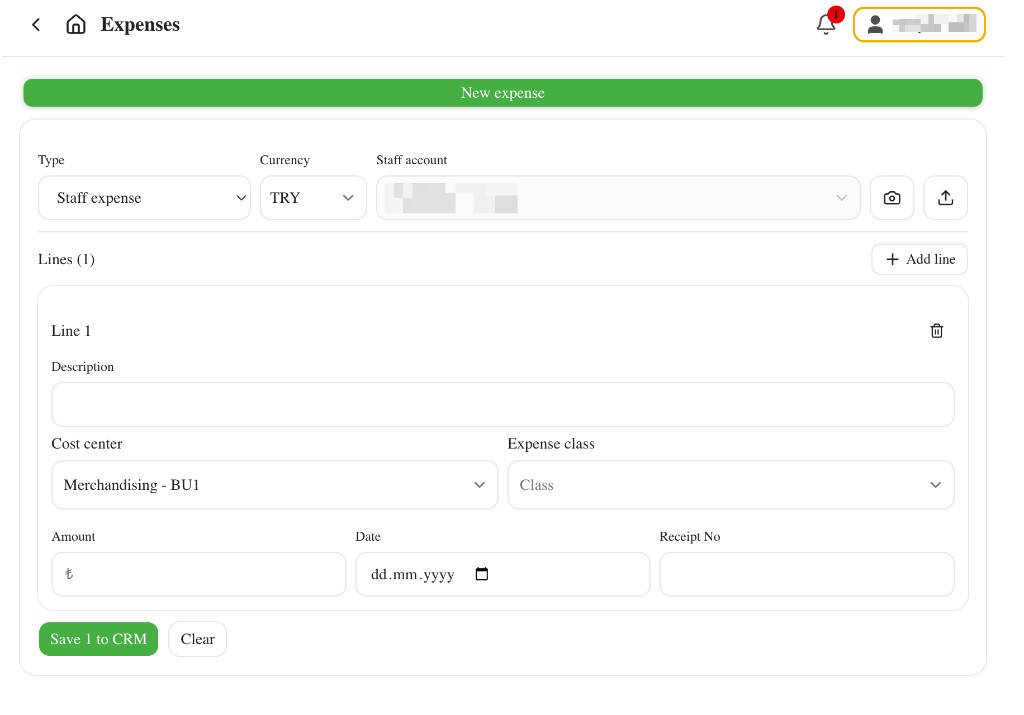
Task: Open the home page icon
Action: (x=76, y=25)
